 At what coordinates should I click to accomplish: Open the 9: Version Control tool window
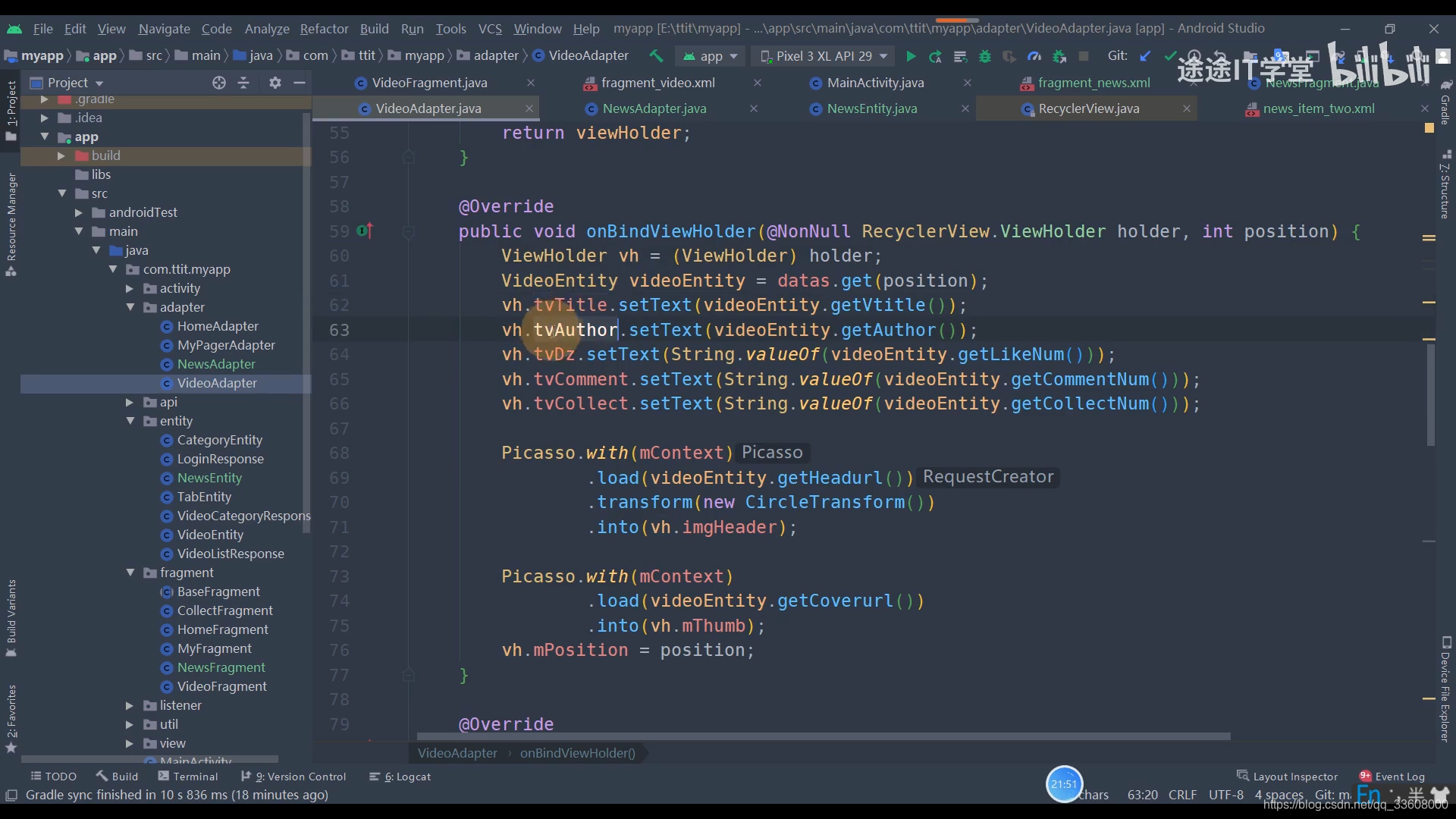coord(293,777)
